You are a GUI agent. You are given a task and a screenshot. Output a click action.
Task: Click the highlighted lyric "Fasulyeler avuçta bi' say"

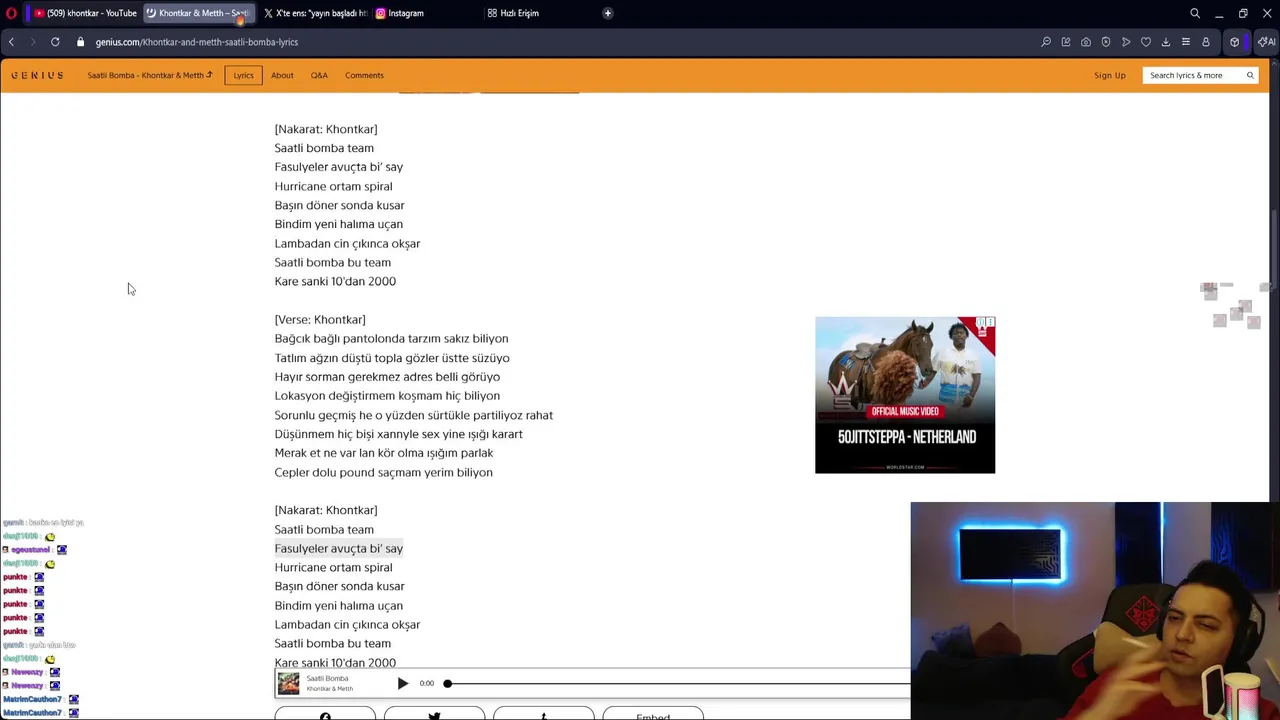339,548
